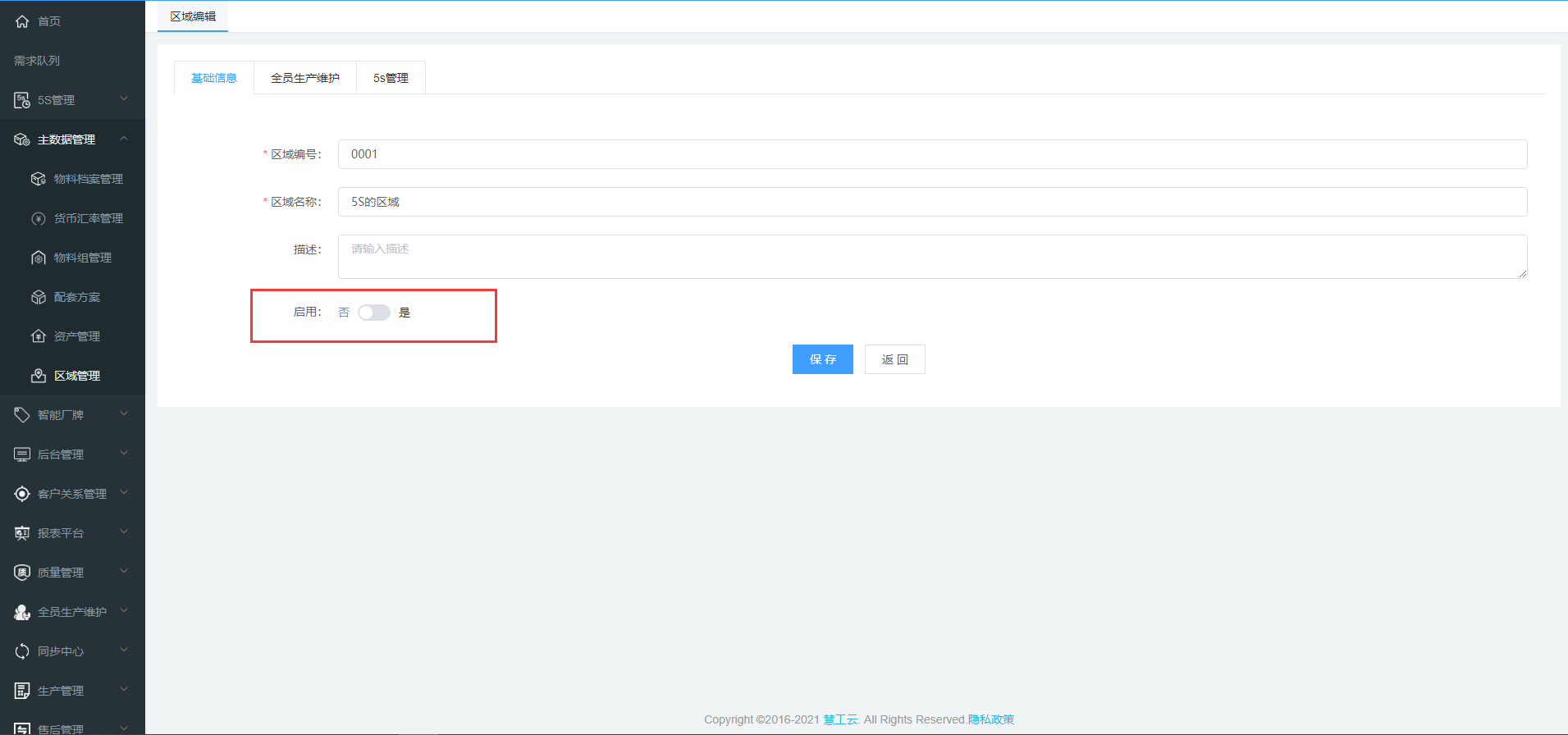The image size is (1568, 735).
Task: Select the 是 label beside the switch
Action: (x=405, y=313)
